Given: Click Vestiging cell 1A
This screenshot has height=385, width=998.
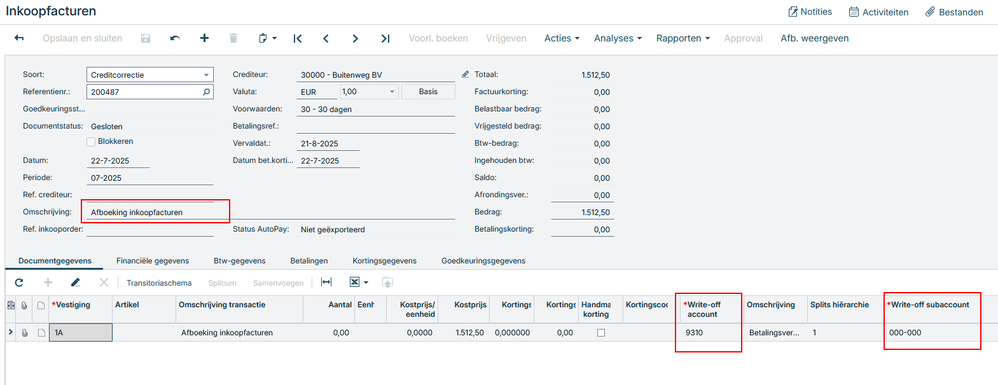Looking at the screenshot, I should click(x=81, y=333).
